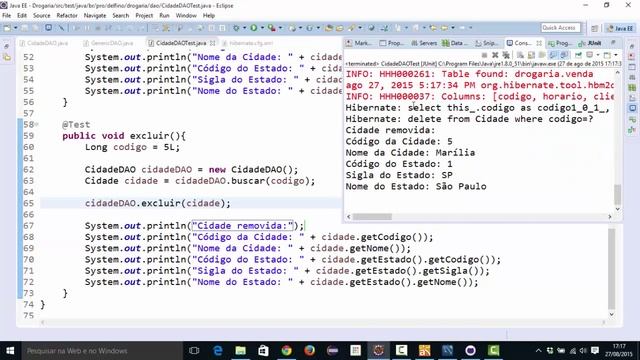Click Remove Launch icon in Console
The height and width of the screenshot is (360, 640).
(495, 55)
